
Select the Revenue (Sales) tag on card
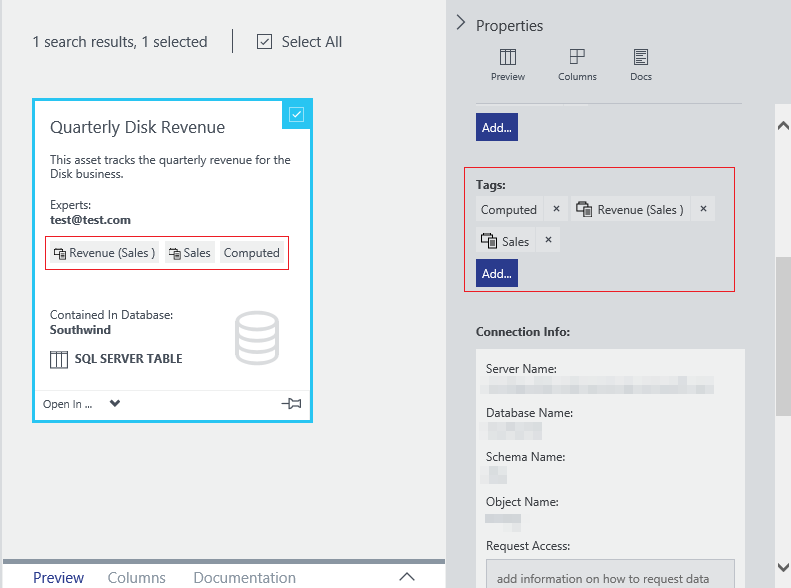click(104, 253)
